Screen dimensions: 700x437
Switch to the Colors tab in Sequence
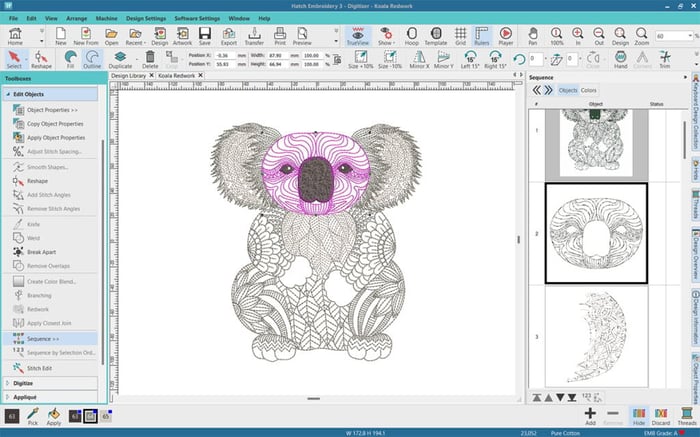coord(589,90)
